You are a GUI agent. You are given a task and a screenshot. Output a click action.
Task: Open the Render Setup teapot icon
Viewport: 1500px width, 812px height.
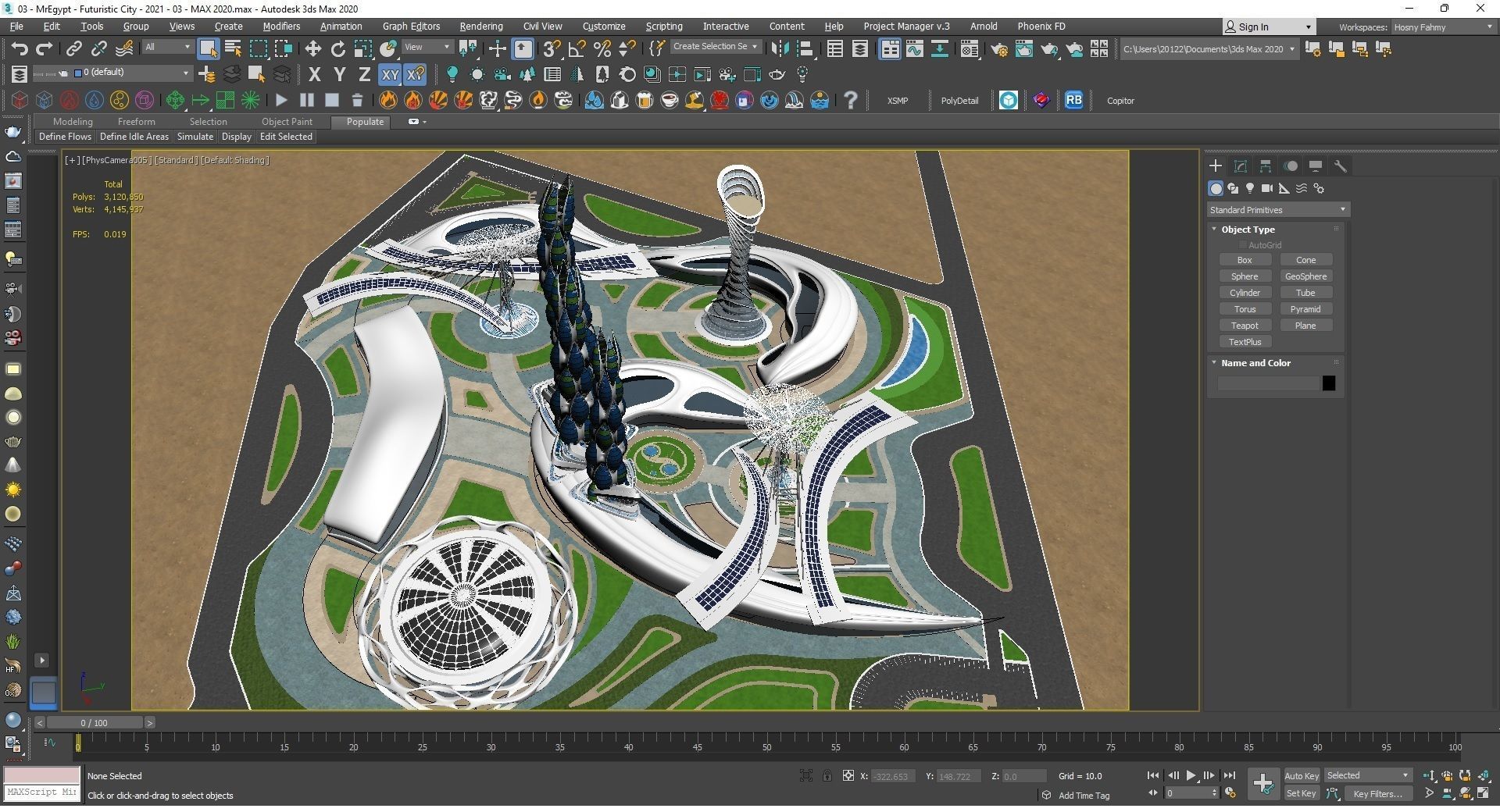pyautogui.click(x=998, y=49)
